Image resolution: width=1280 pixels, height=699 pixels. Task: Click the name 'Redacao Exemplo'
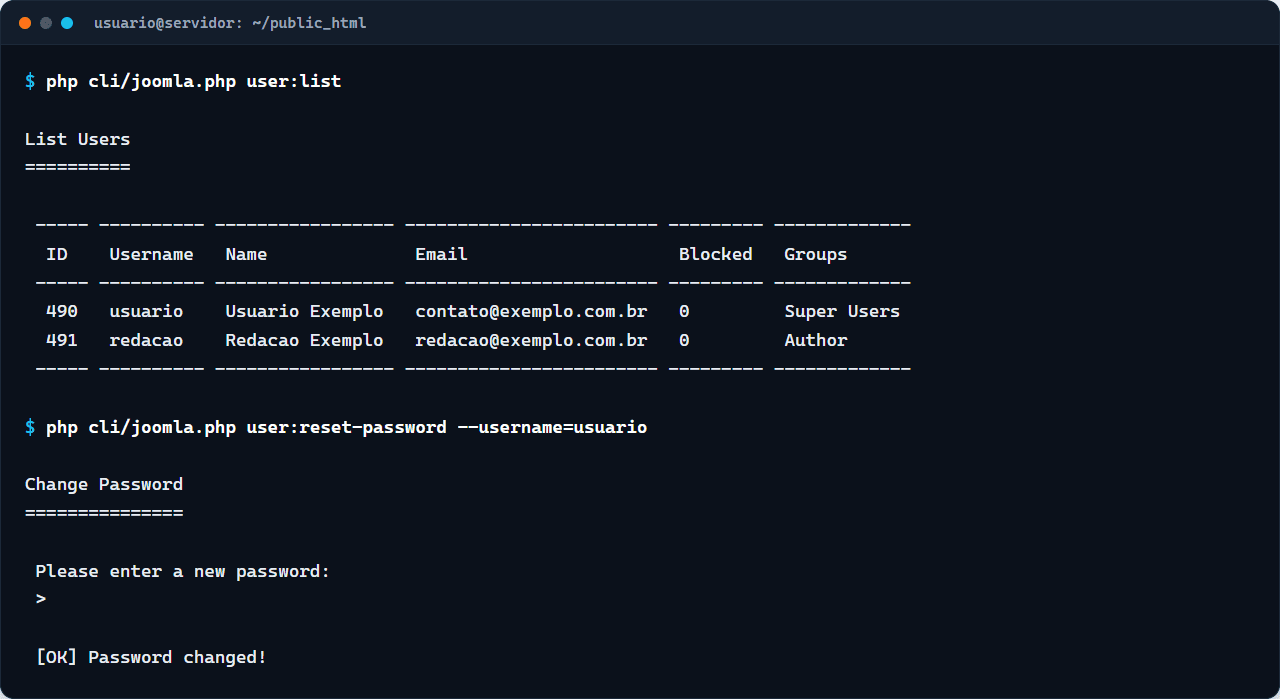(x=304, y=340)
